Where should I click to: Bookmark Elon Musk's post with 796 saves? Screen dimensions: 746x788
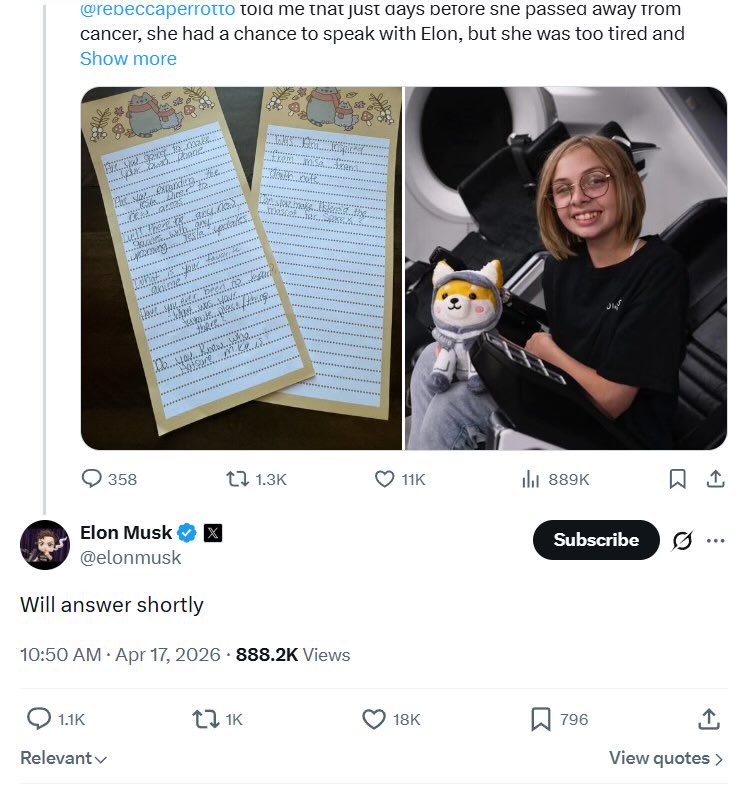541,719
